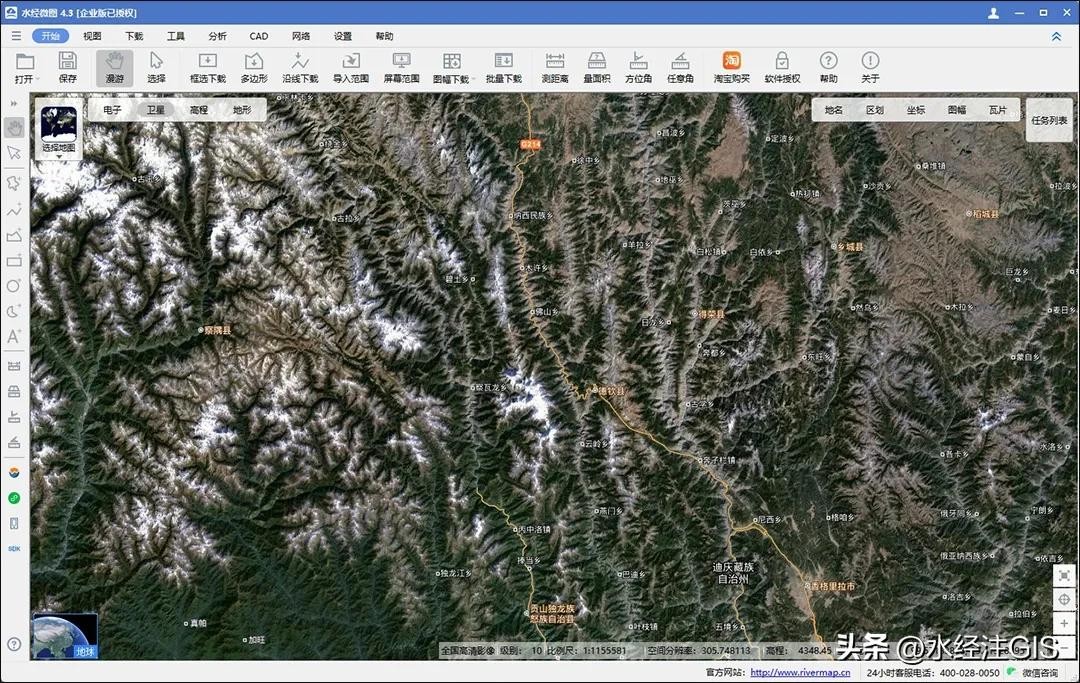Save with the 保存 toolbar icon

click(x=67, y=67)
